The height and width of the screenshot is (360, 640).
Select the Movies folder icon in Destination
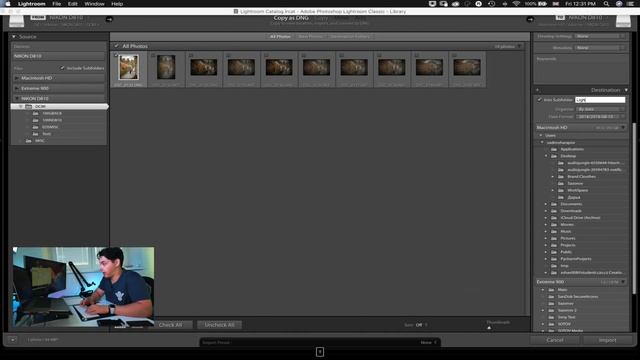(554, 225)
